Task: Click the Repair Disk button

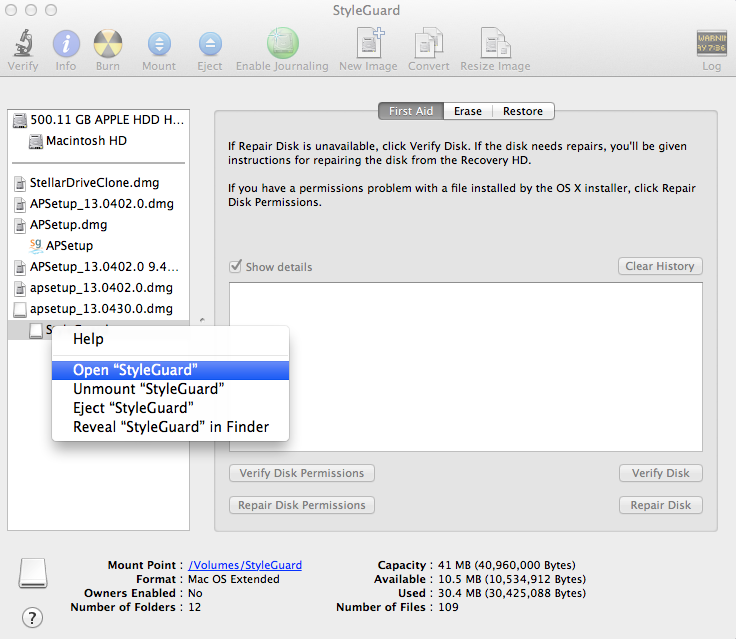Action: coord(660,505)
